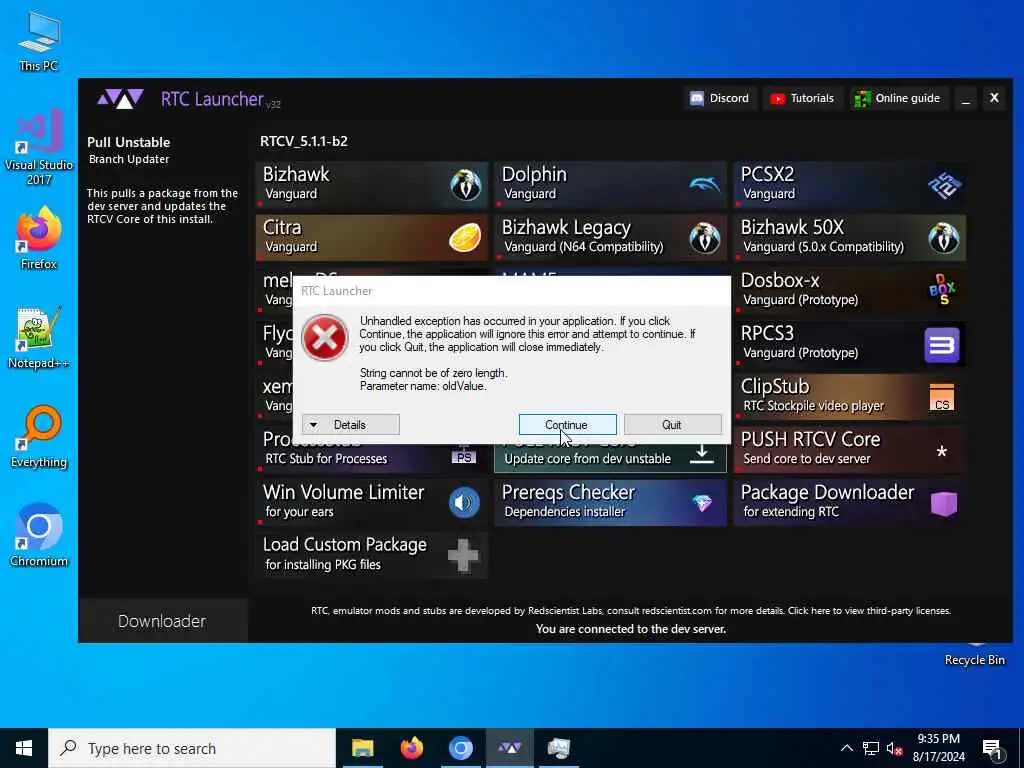Click the muted volume tray icon
Screen dimensions: 1024x768
click(x=894, y=749)
